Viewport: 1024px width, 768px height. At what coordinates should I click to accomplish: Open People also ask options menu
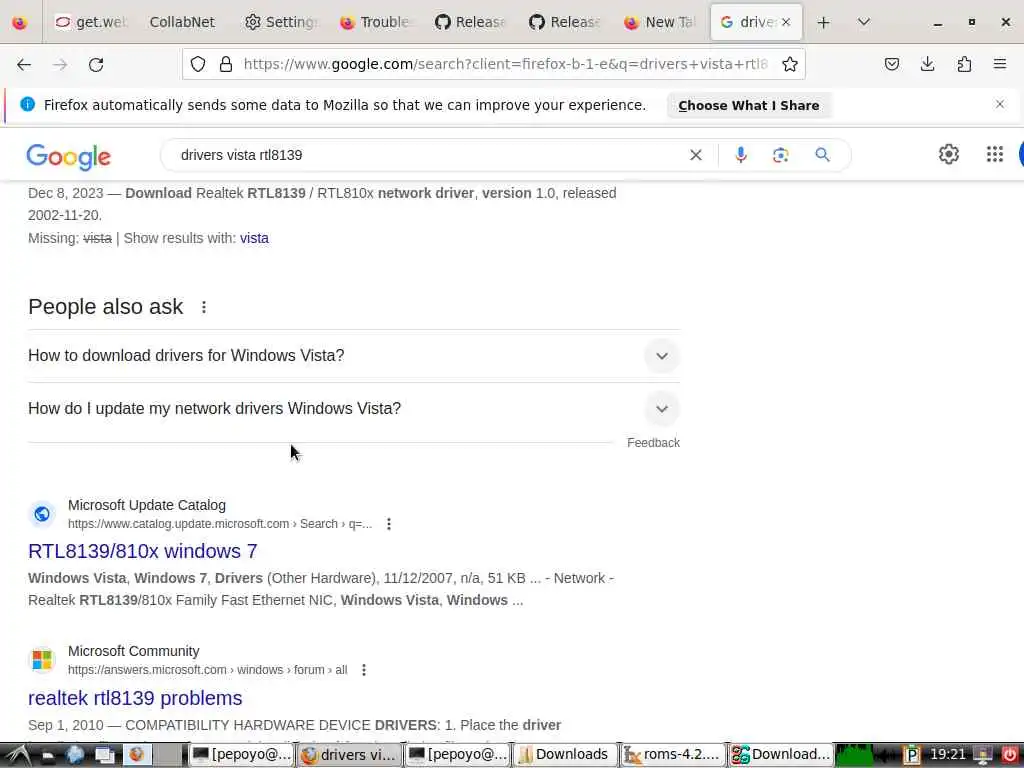(204, 307)
